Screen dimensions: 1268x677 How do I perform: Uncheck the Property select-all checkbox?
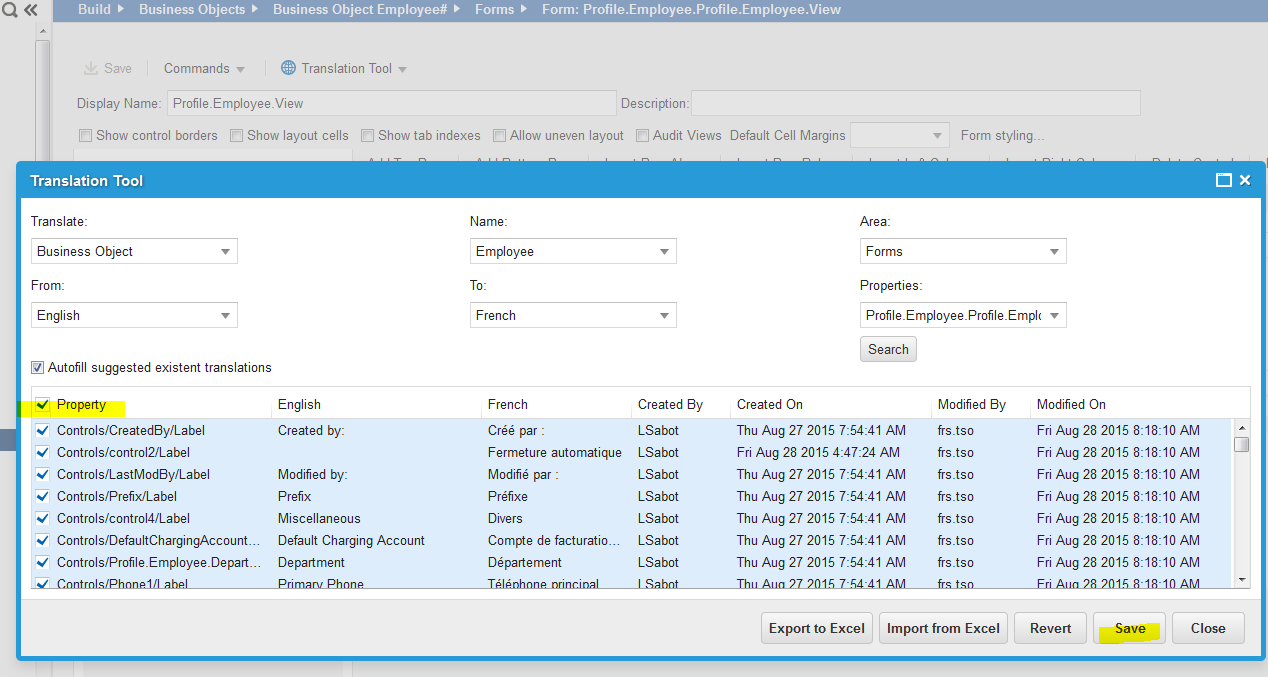pyautogui.click(x=43, y=405)
